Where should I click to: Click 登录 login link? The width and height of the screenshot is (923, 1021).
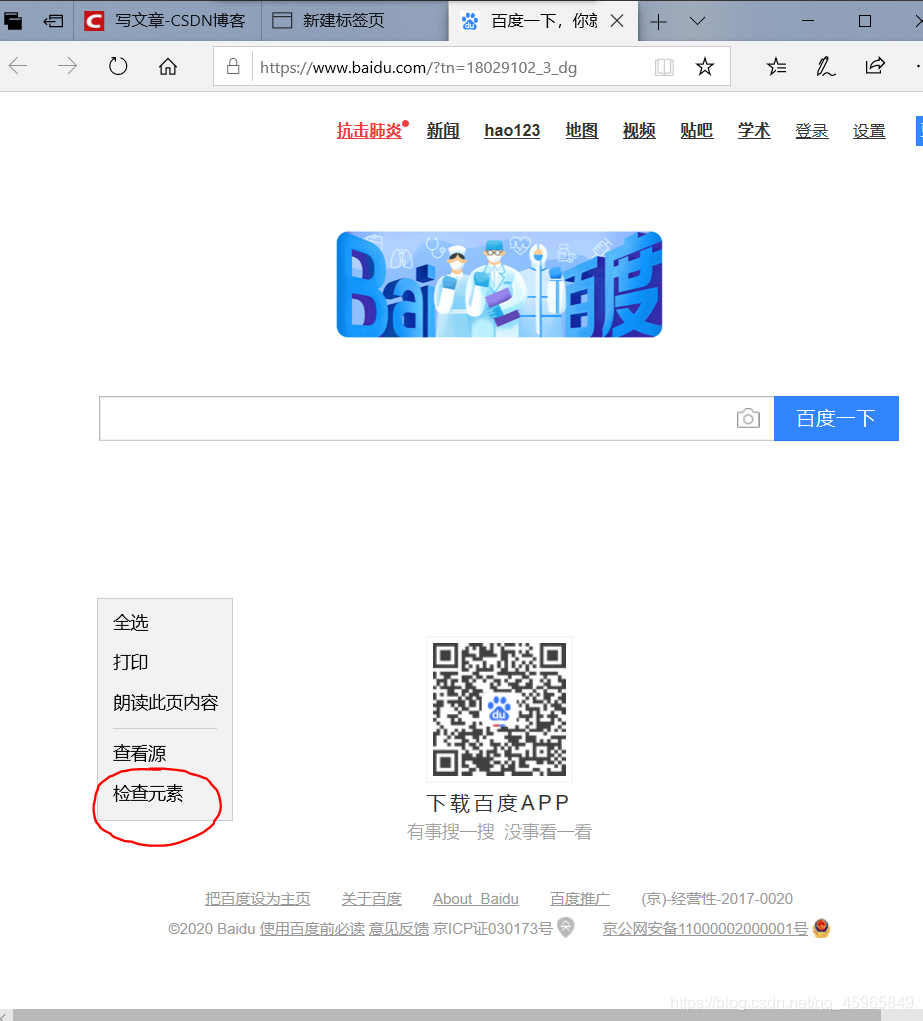tap(812, 131)
